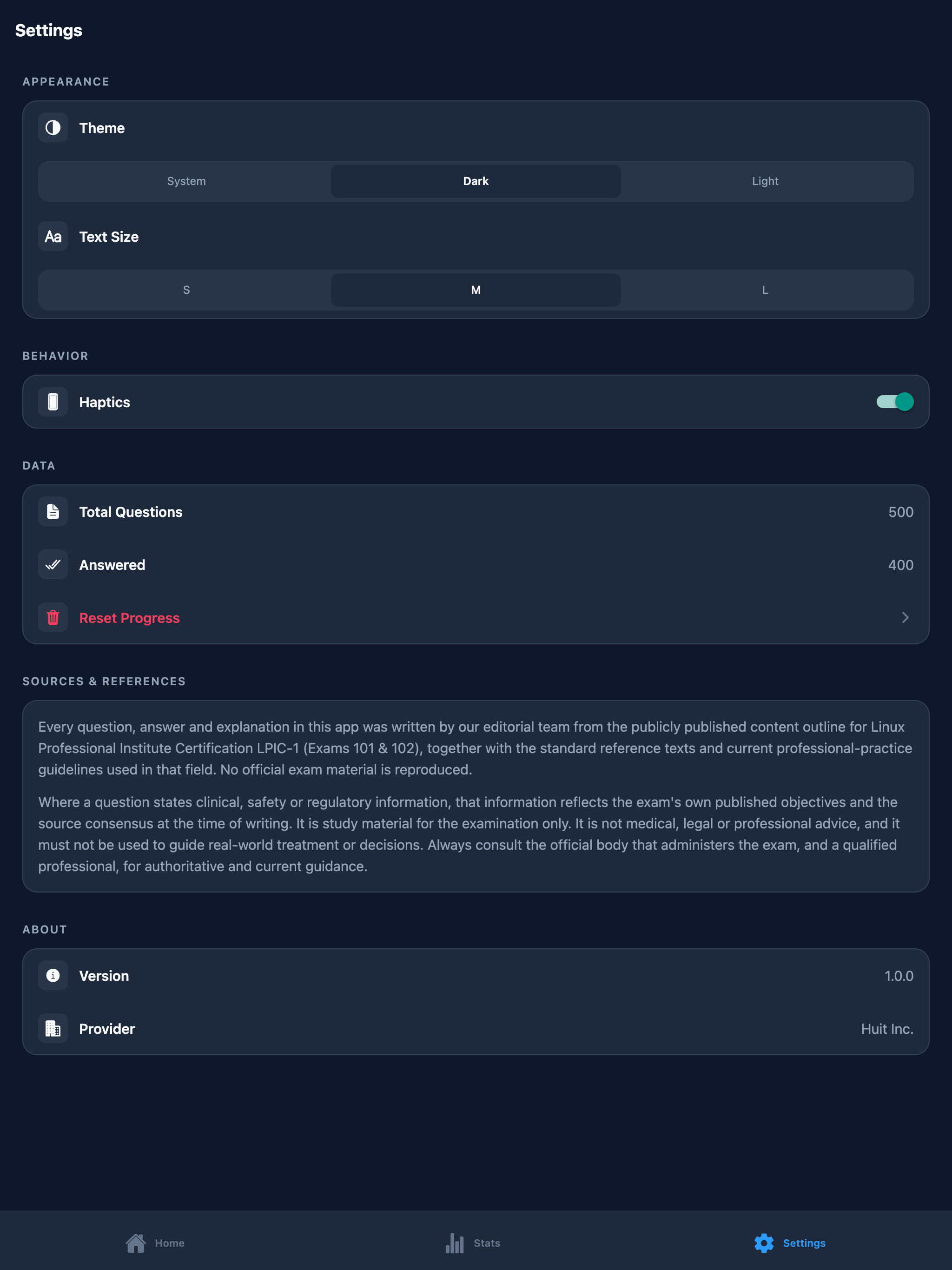Viewport: 952px width, 1270px height.
Task: Click the Provider building icon
Action: (53, 1028)
